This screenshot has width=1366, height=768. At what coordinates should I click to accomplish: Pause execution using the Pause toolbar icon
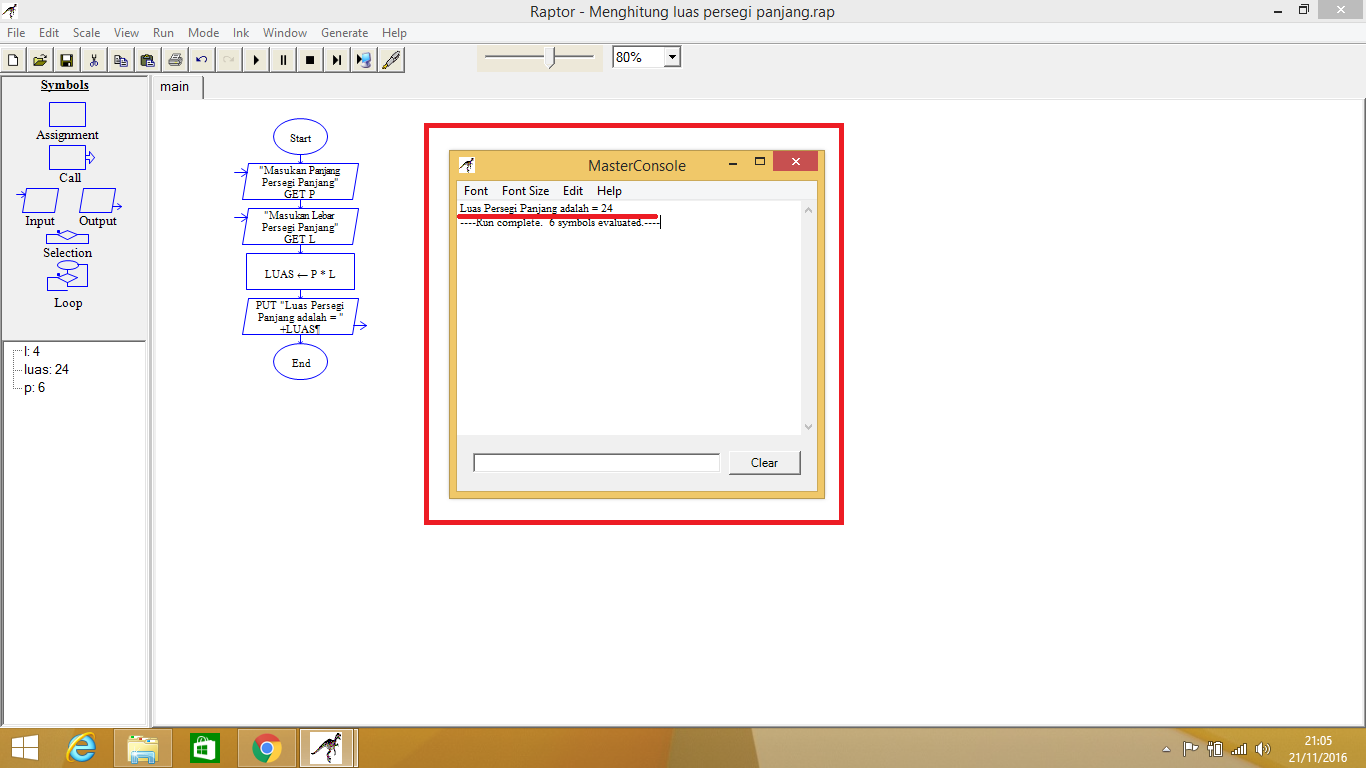point(283,59)
